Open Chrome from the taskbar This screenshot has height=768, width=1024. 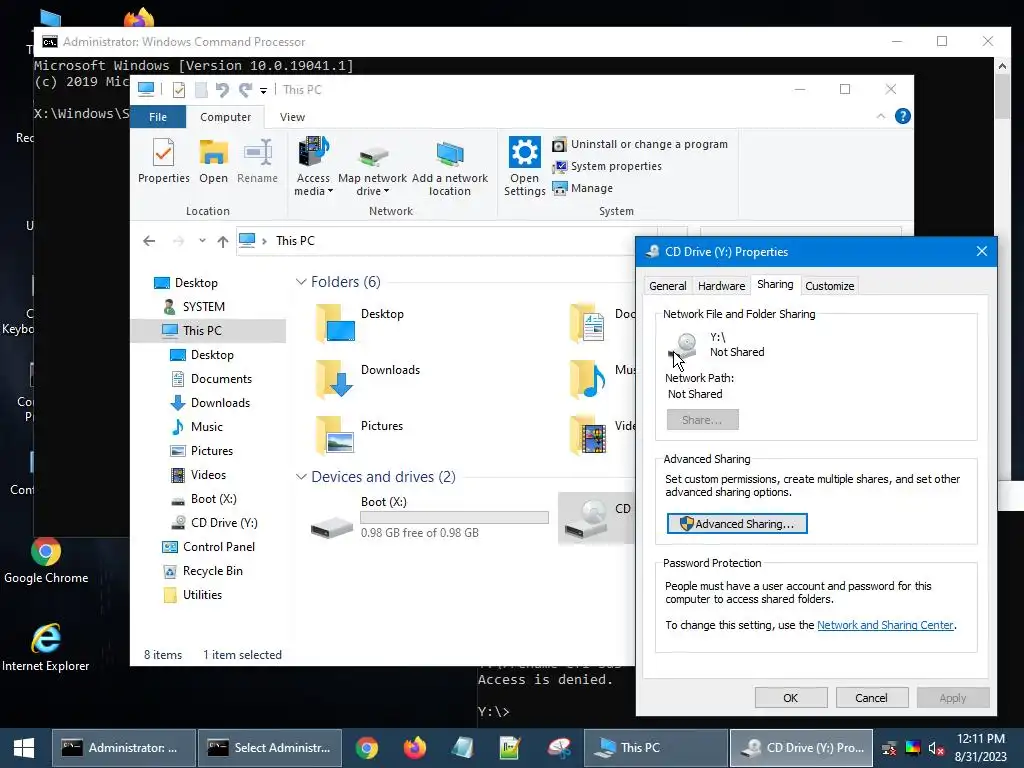[x=366, y=748]
